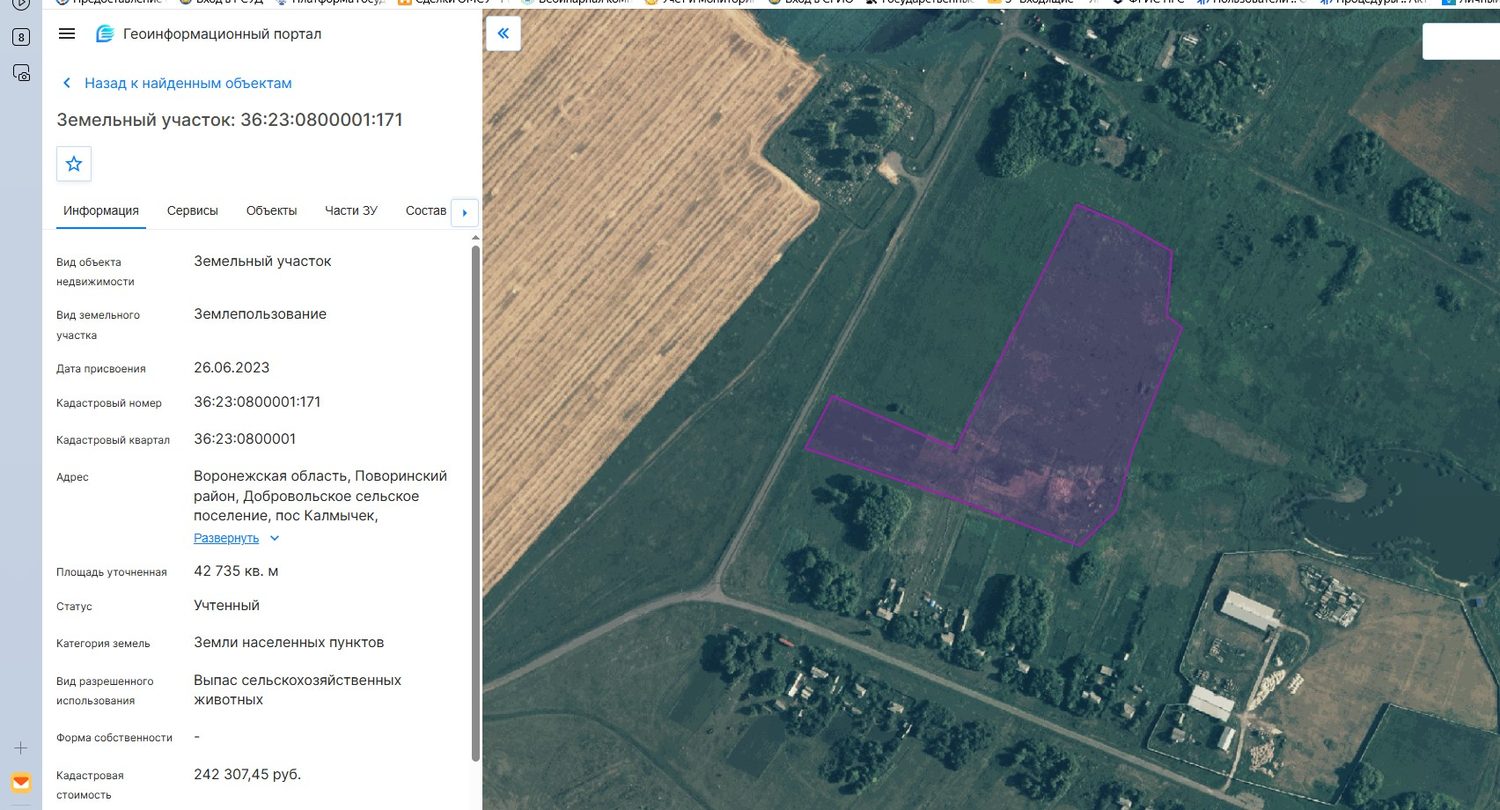Click the value Земли населенных пунктов
This screenshot has width=1500, height=810.
tap(289, 642)
